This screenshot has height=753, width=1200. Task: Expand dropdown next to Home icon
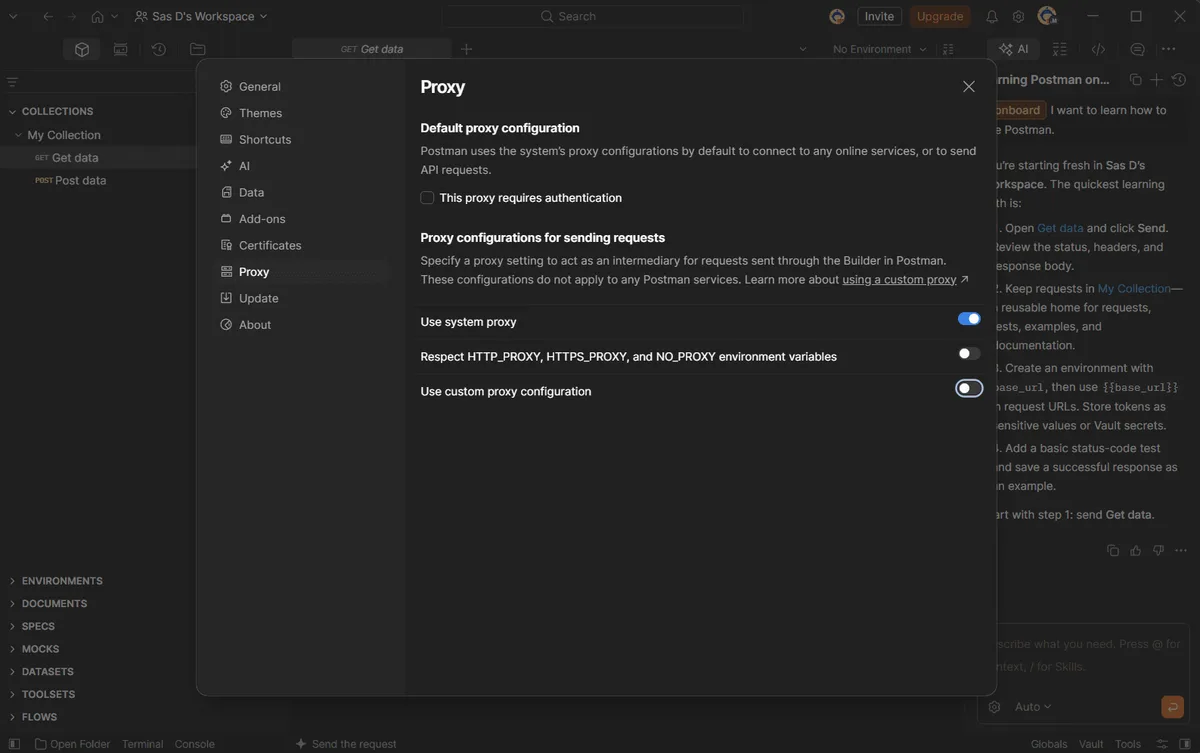pos(114,16)
